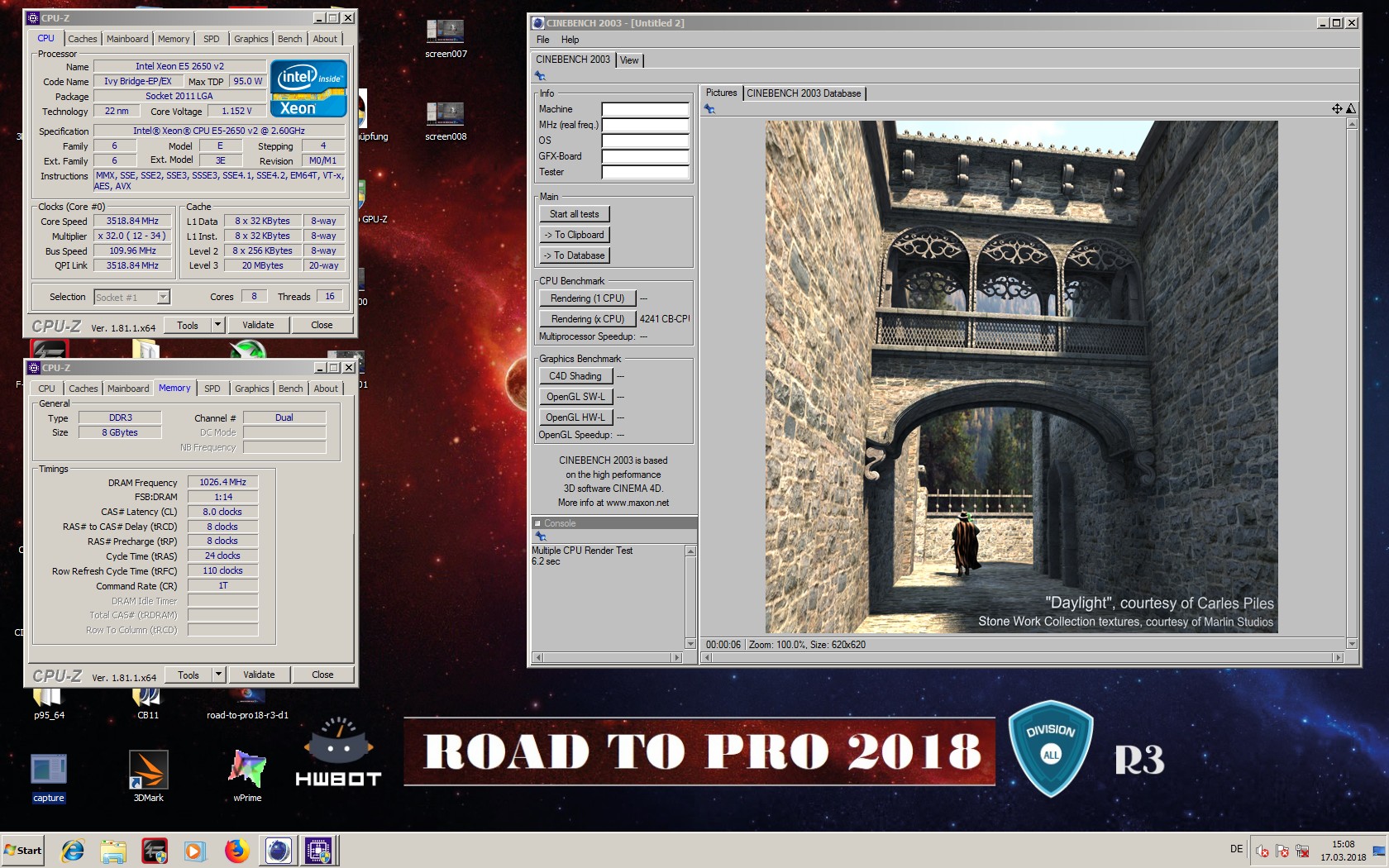Screen dimensions: 1389x868
Task: Run the OpenGL SW-L benchmark
Action: [x=575, y=397]
